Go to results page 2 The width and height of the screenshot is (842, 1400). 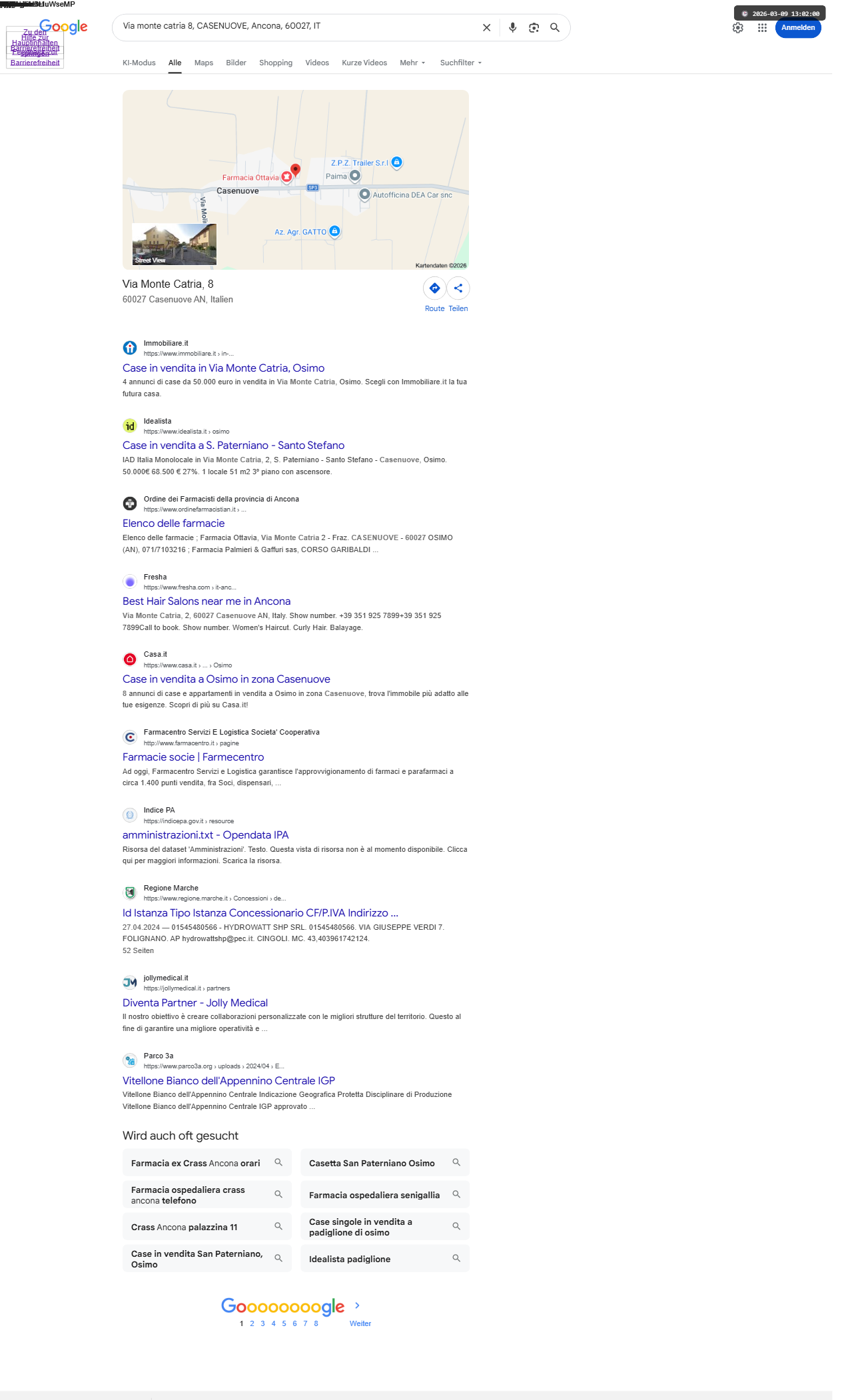tap(252, 1323)
